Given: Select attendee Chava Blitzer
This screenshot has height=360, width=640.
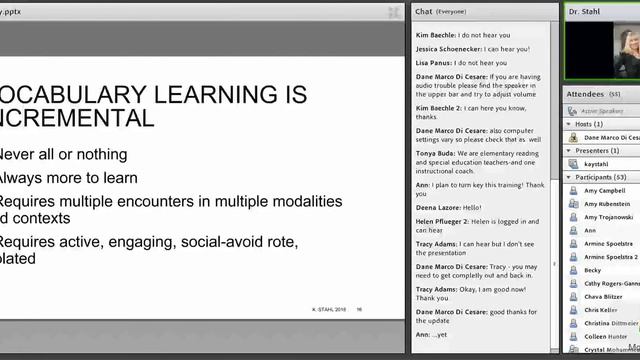Looking at the screenshot, I should point(603,297).
